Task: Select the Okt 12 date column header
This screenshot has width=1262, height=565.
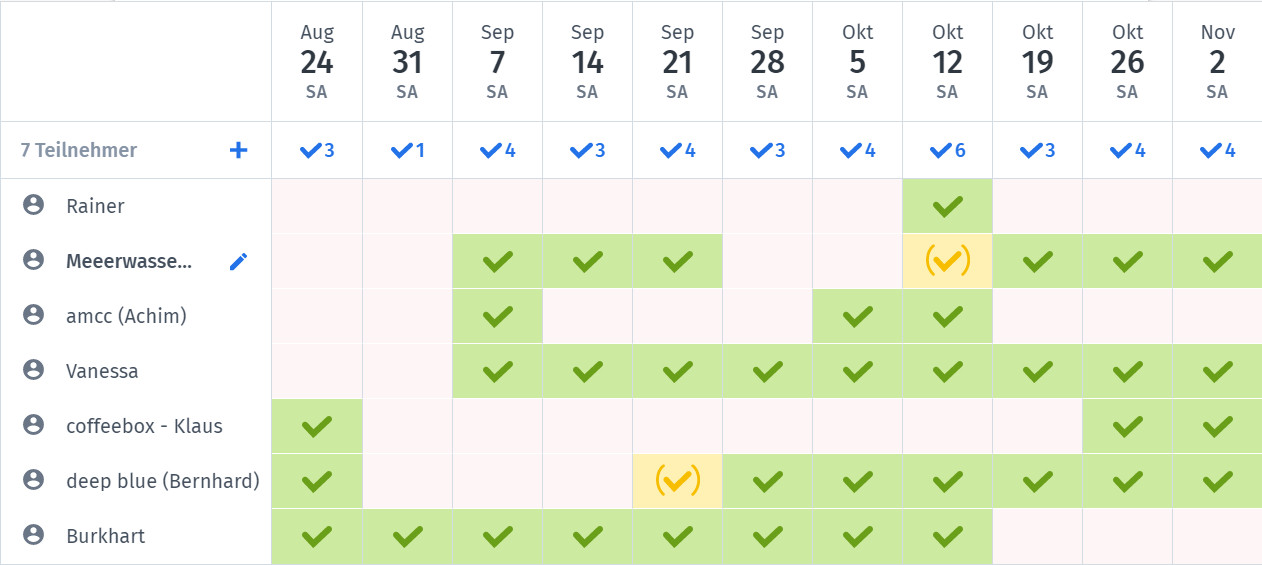Action: pyautogui.click(x=947, y=62)
